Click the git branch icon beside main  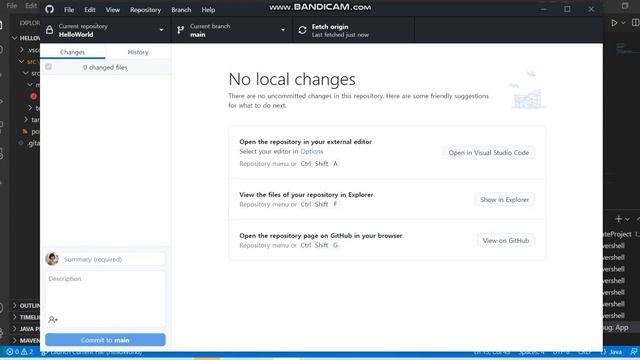coord(180,30)
